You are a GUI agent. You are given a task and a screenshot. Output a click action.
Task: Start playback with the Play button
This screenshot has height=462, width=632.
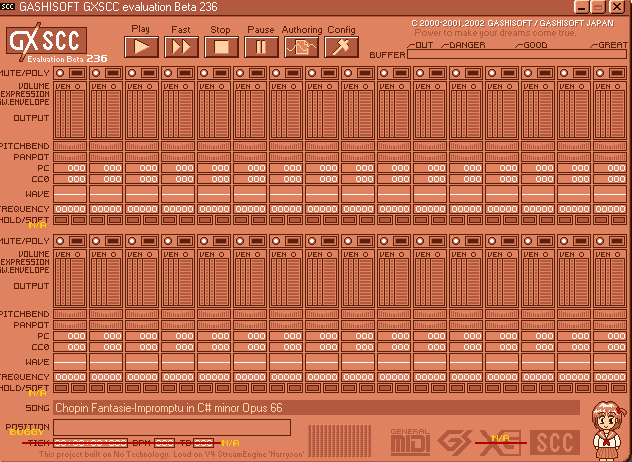point(141,47)
